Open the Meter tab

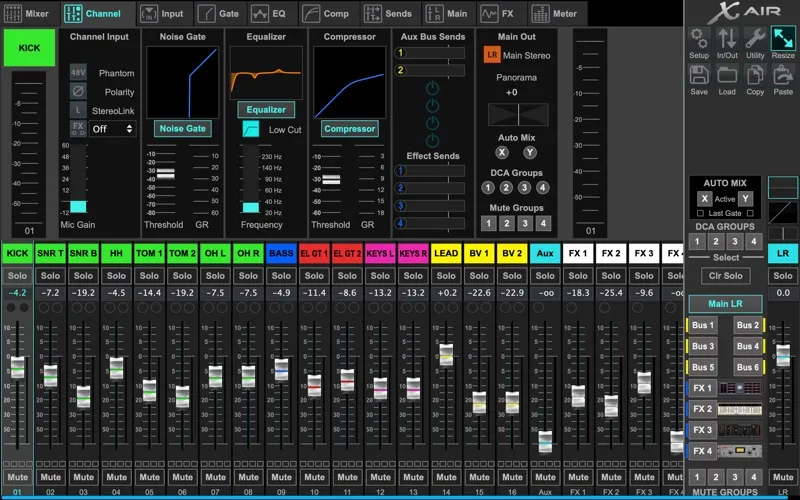pyautogui.click(x=555, y=14)
